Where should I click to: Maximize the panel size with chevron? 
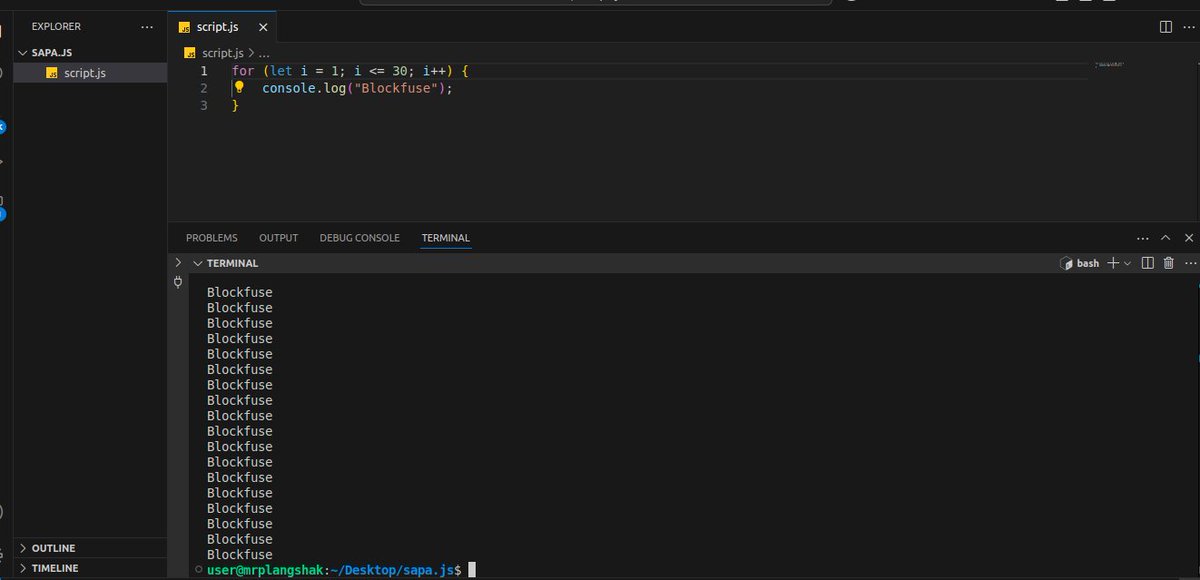pyautogui.click(x=1165, y=238)
